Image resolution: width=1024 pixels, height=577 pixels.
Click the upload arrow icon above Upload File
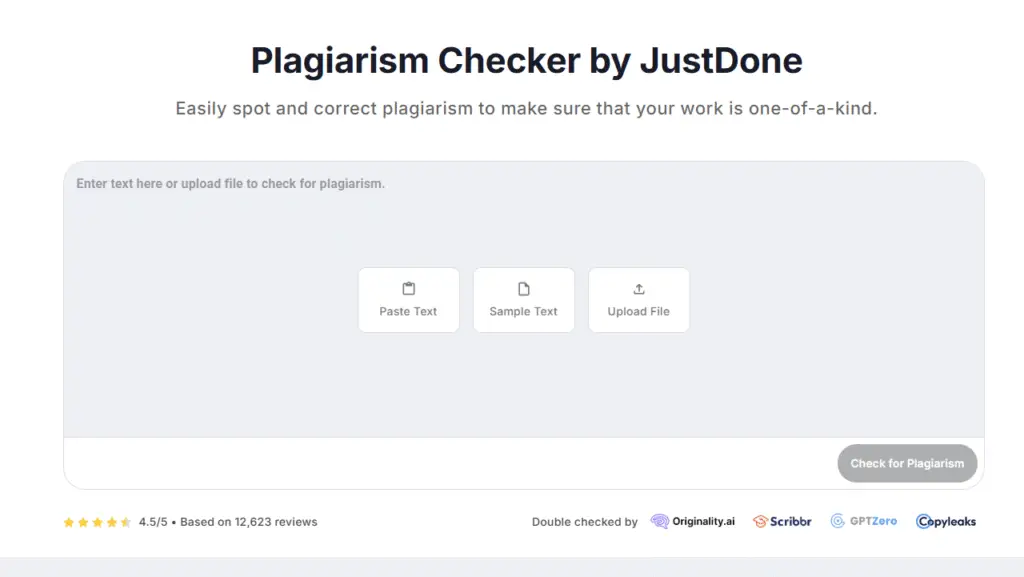tap(639, 289)
